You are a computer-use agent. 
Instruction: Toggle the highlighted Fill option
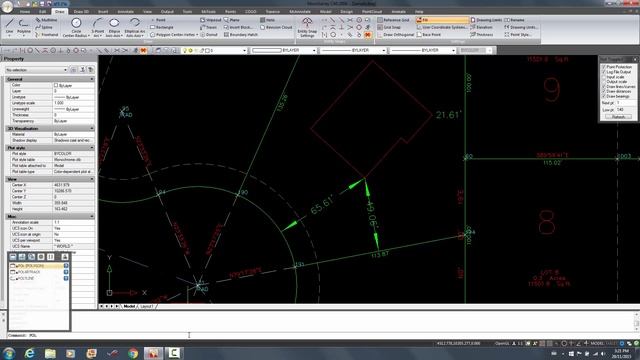pyautogui.click(x=442, y=20)
